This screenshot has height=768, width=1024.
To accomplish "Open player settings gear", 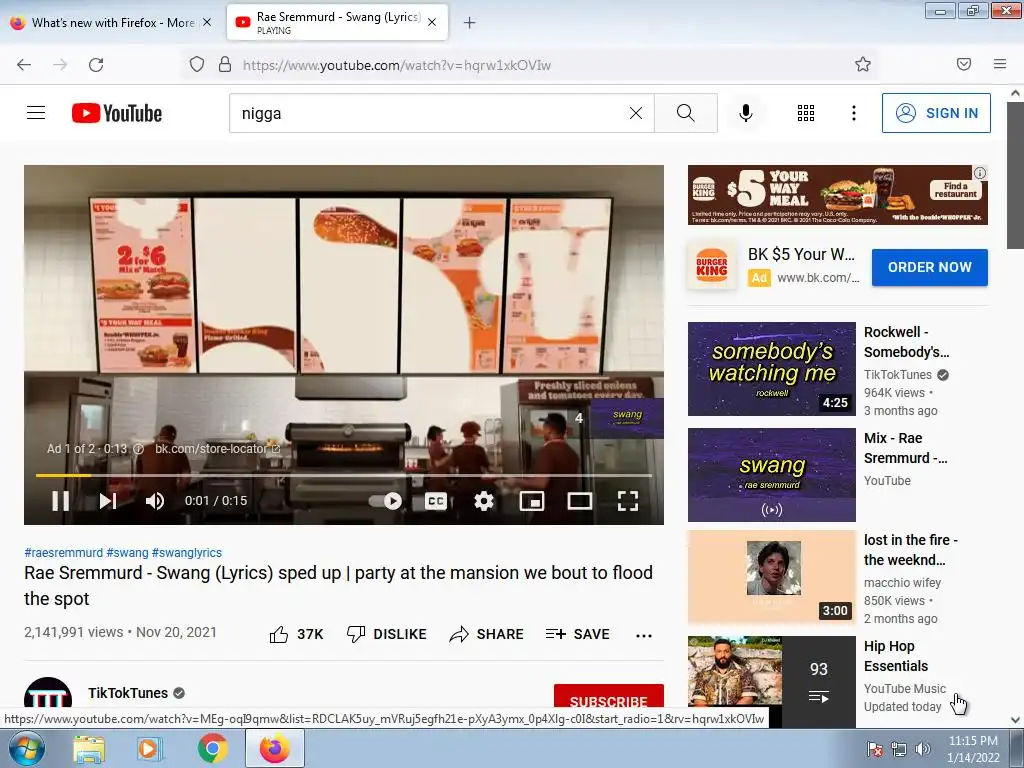I will [x=484, y=501].
